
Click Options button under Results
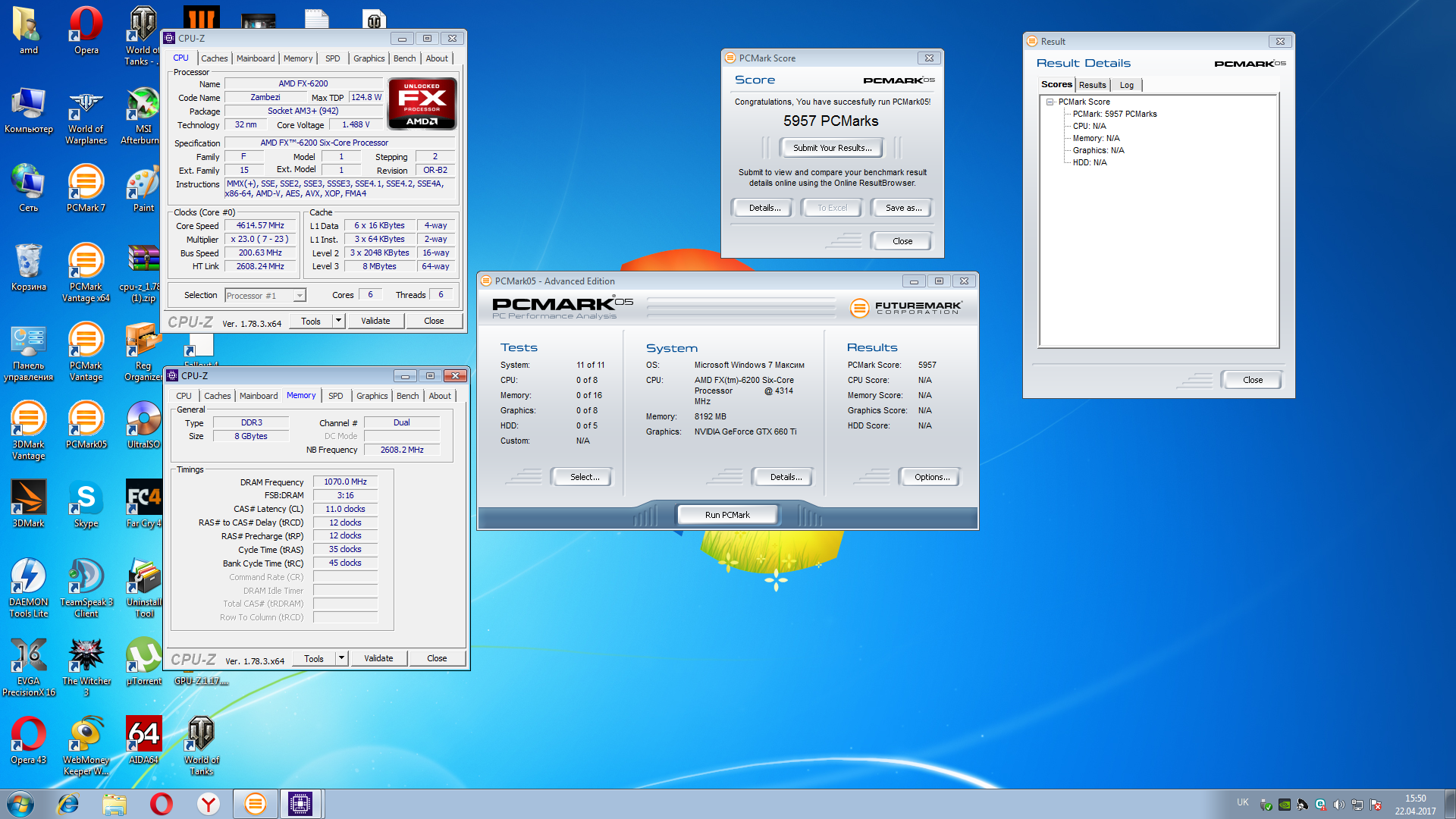932,477
